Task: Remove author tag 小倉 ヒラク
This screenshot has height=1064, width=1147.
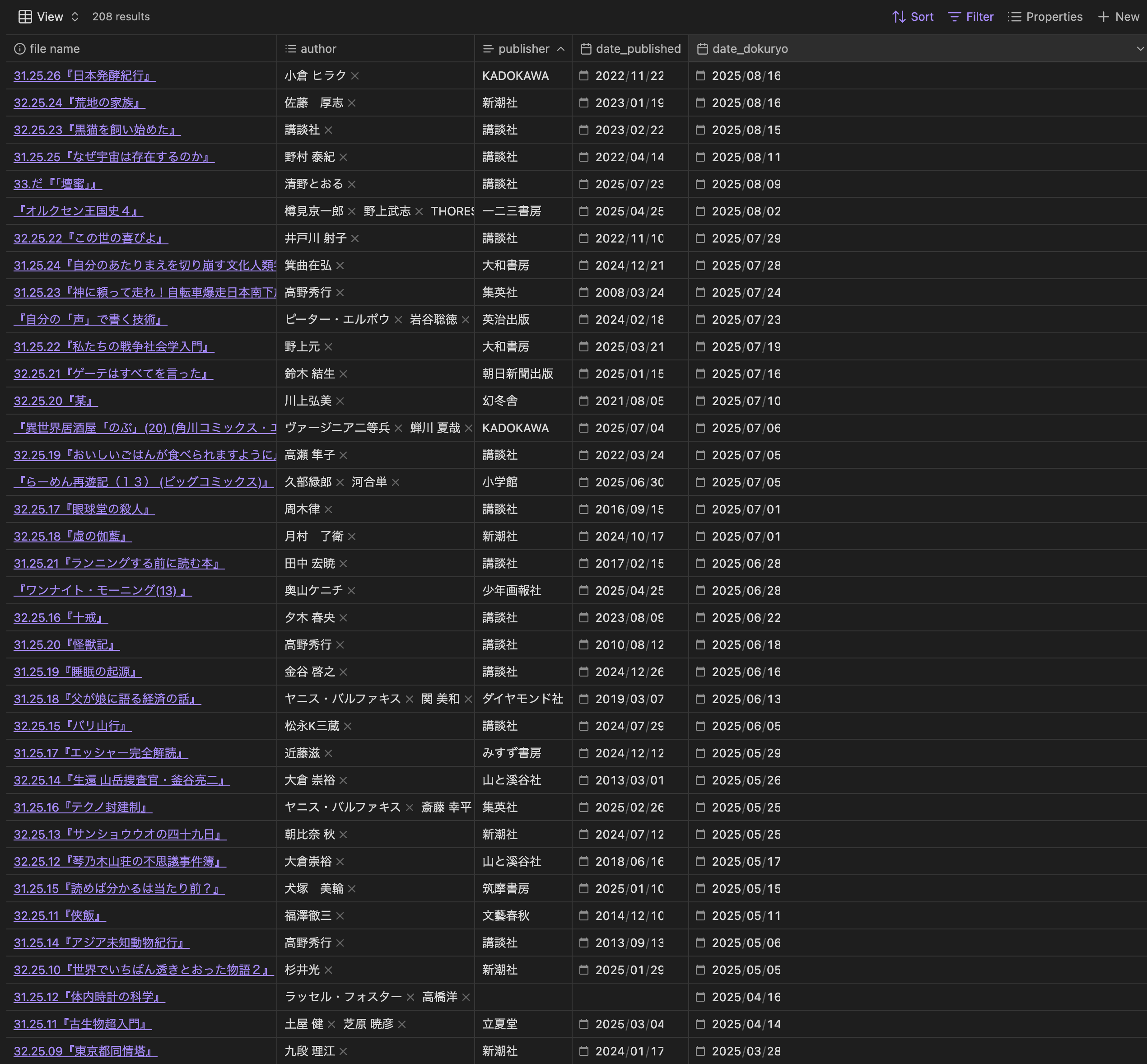Action: tap(354, 75)
